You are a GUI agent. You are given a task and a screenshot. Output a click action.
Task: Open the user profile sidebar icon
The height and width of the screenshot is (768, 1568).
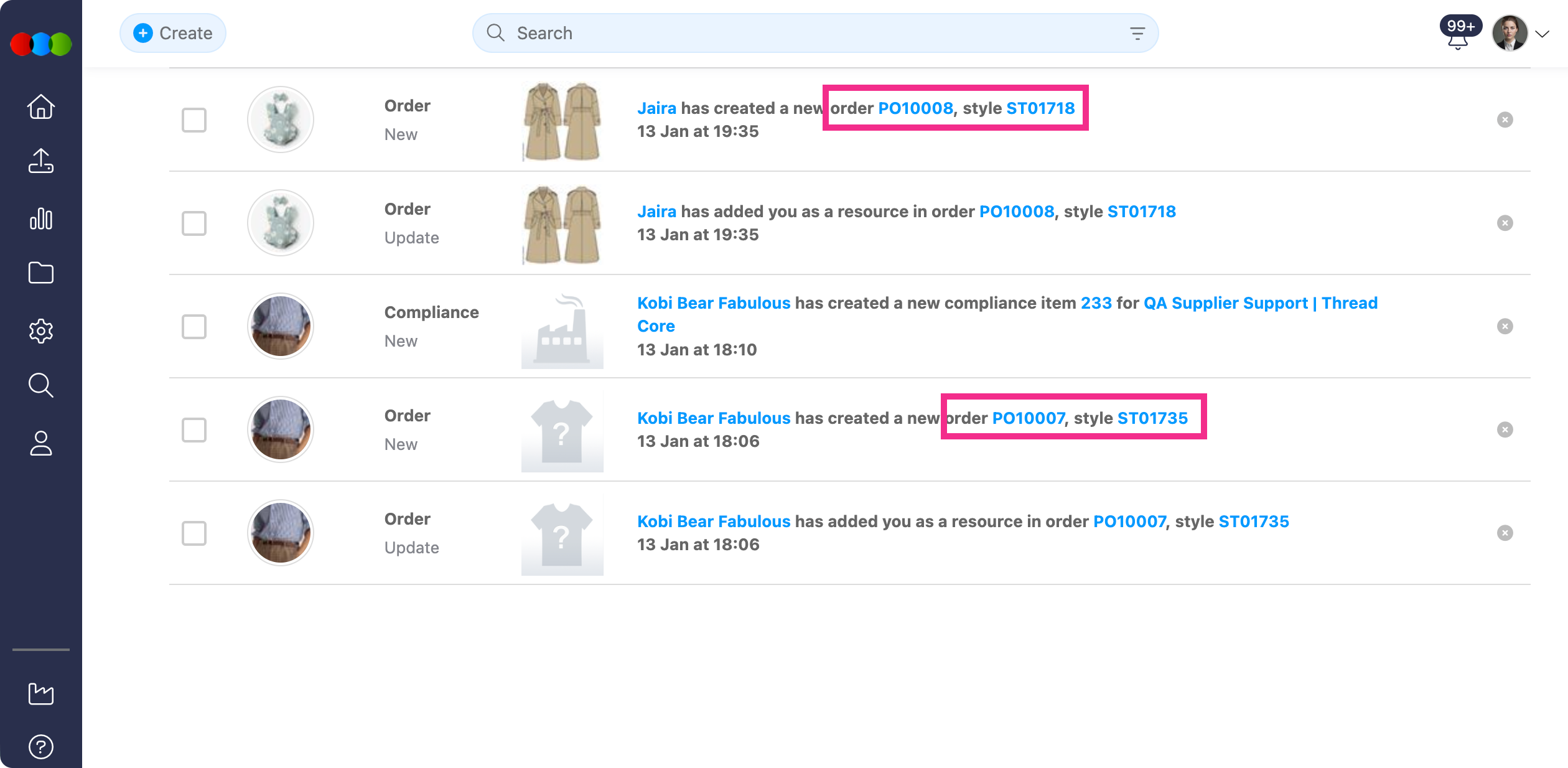pos(41,443)
